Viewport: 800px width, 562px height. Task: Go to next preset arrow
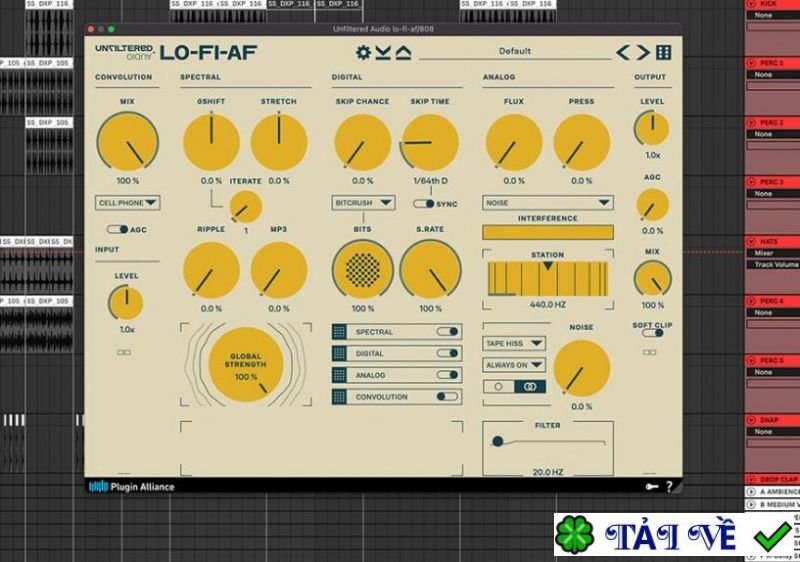coord(643,52)
